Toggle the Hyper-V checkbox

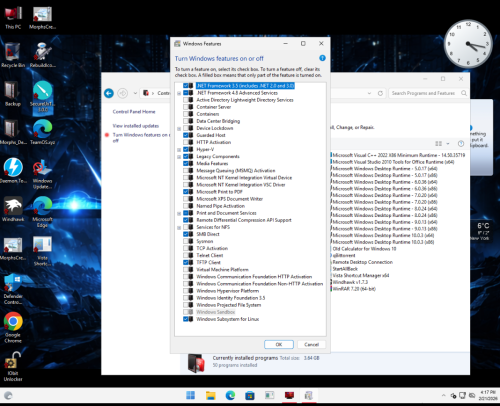[x=186, y=149]
